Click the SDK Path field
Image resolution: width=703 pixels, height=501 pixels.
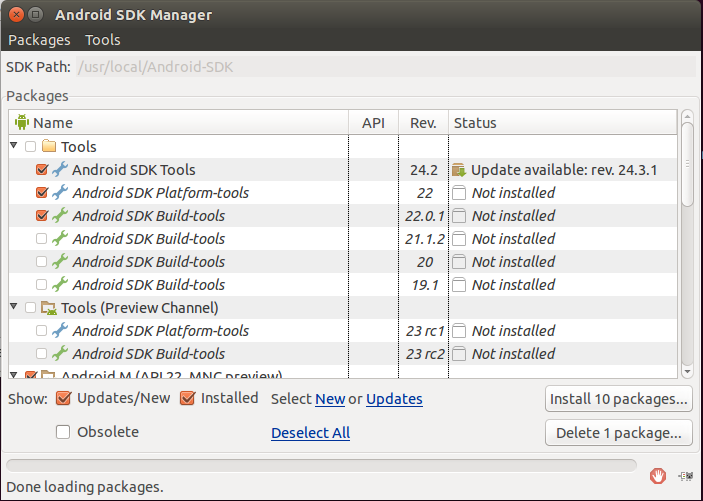(x=386, y=67)
